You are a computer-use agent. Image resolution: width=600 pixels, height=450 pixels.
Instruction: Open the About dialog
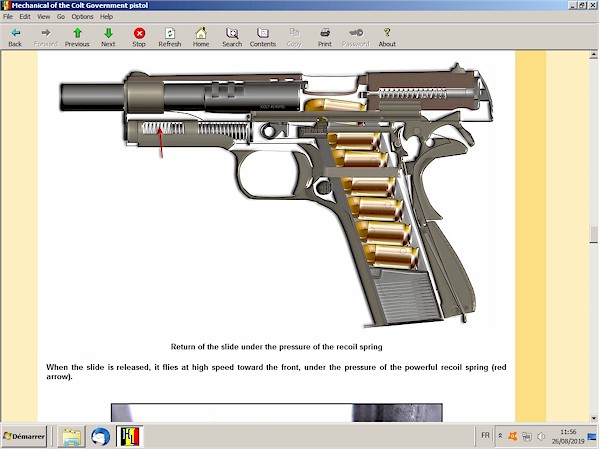point(387,37)
